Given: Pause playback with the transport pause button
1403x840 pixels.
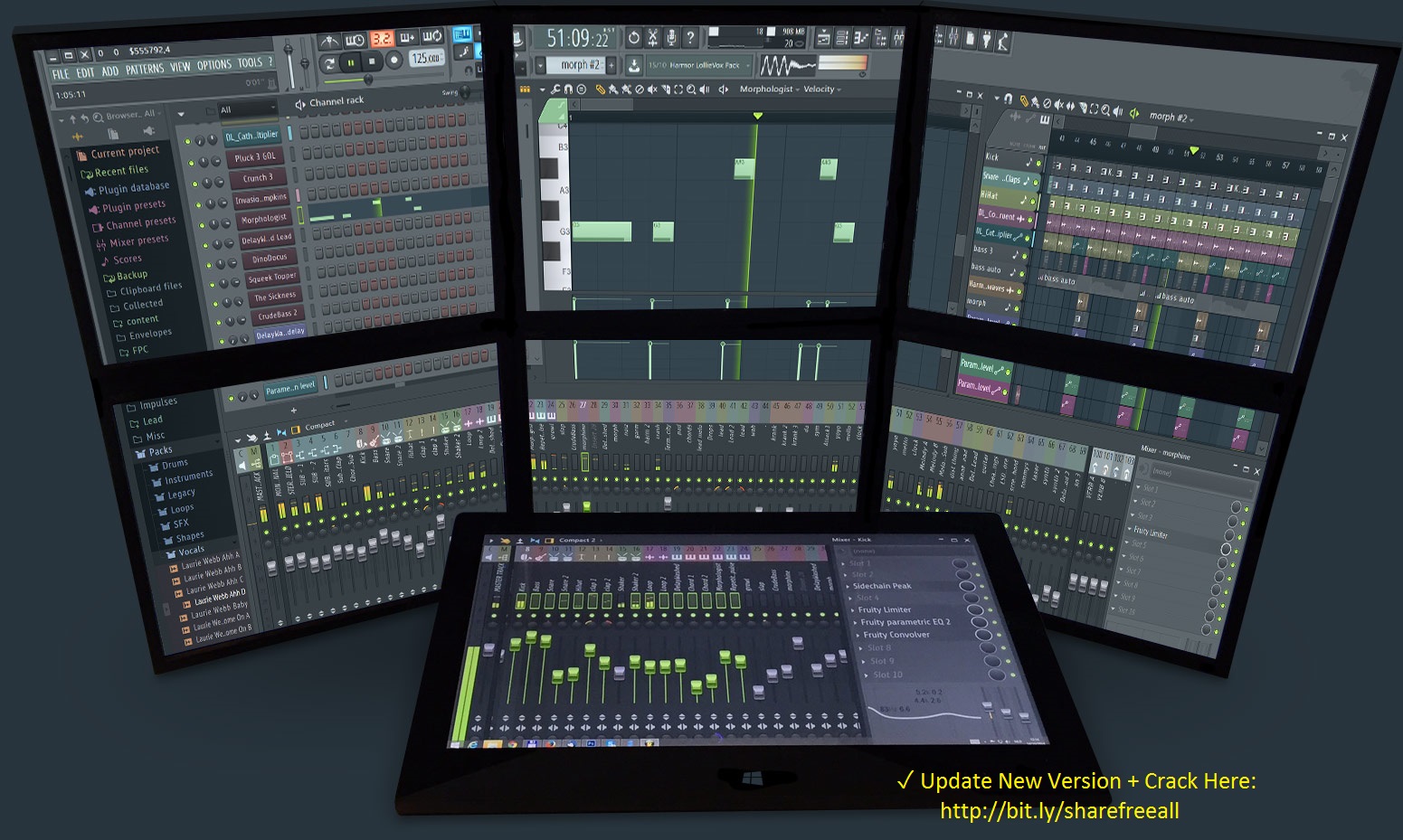Looking at the screenshot, I should click(x=350, y=63).
